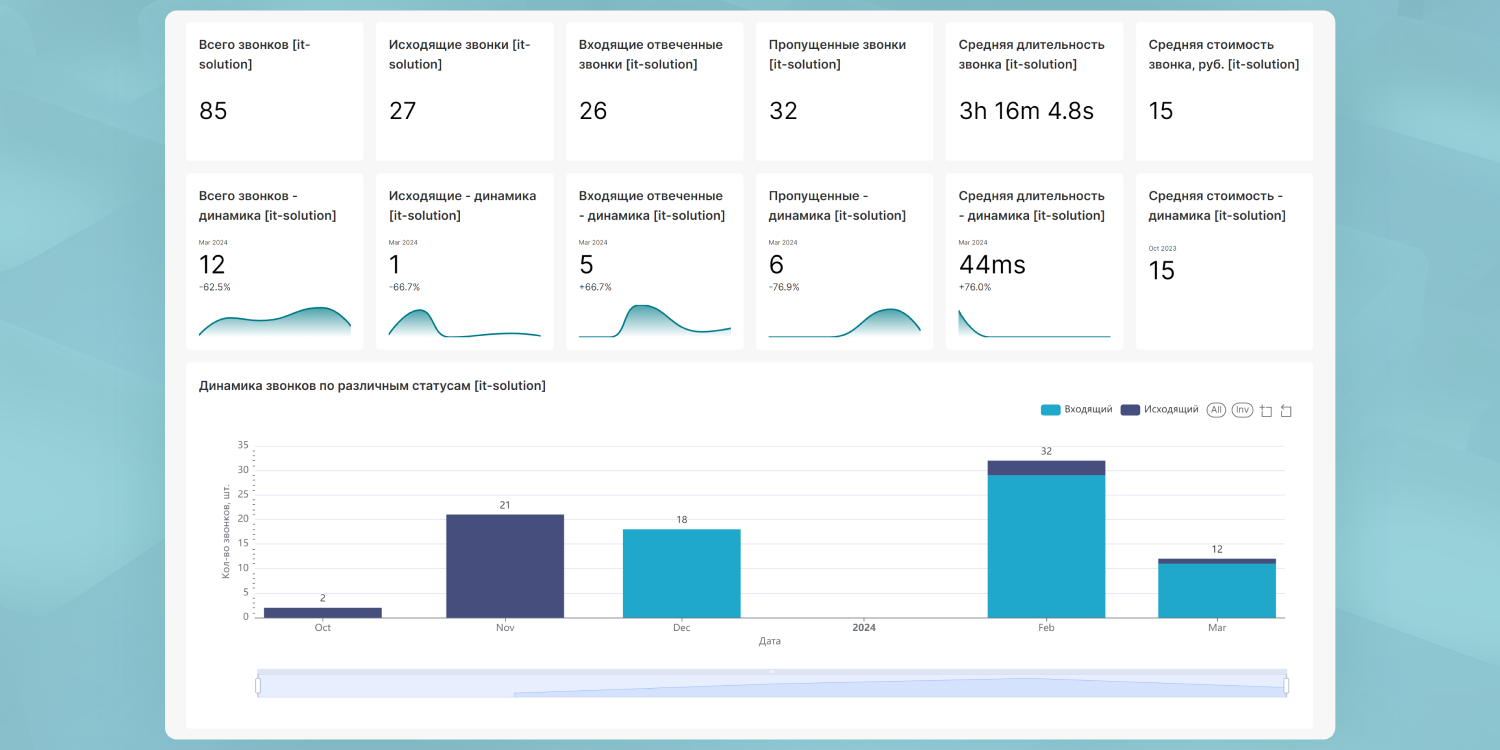Click the December incoming calls bar
Image resolution: width=1500 pixels, height=750 pixels.
(x=681, y=573)
